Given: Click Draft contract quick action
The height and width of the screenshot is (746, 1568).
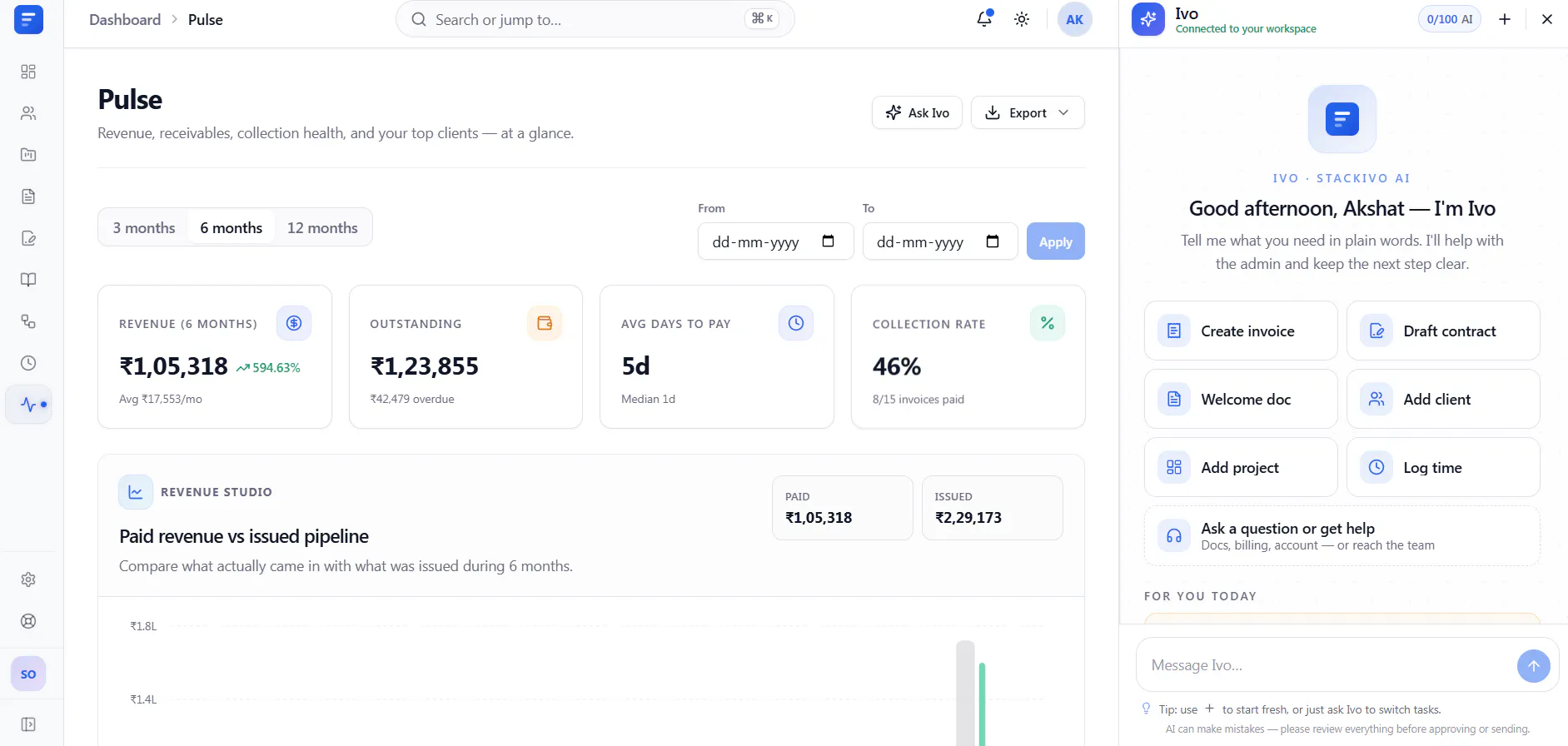Looking at the screenshot, I should point(1443,331).
